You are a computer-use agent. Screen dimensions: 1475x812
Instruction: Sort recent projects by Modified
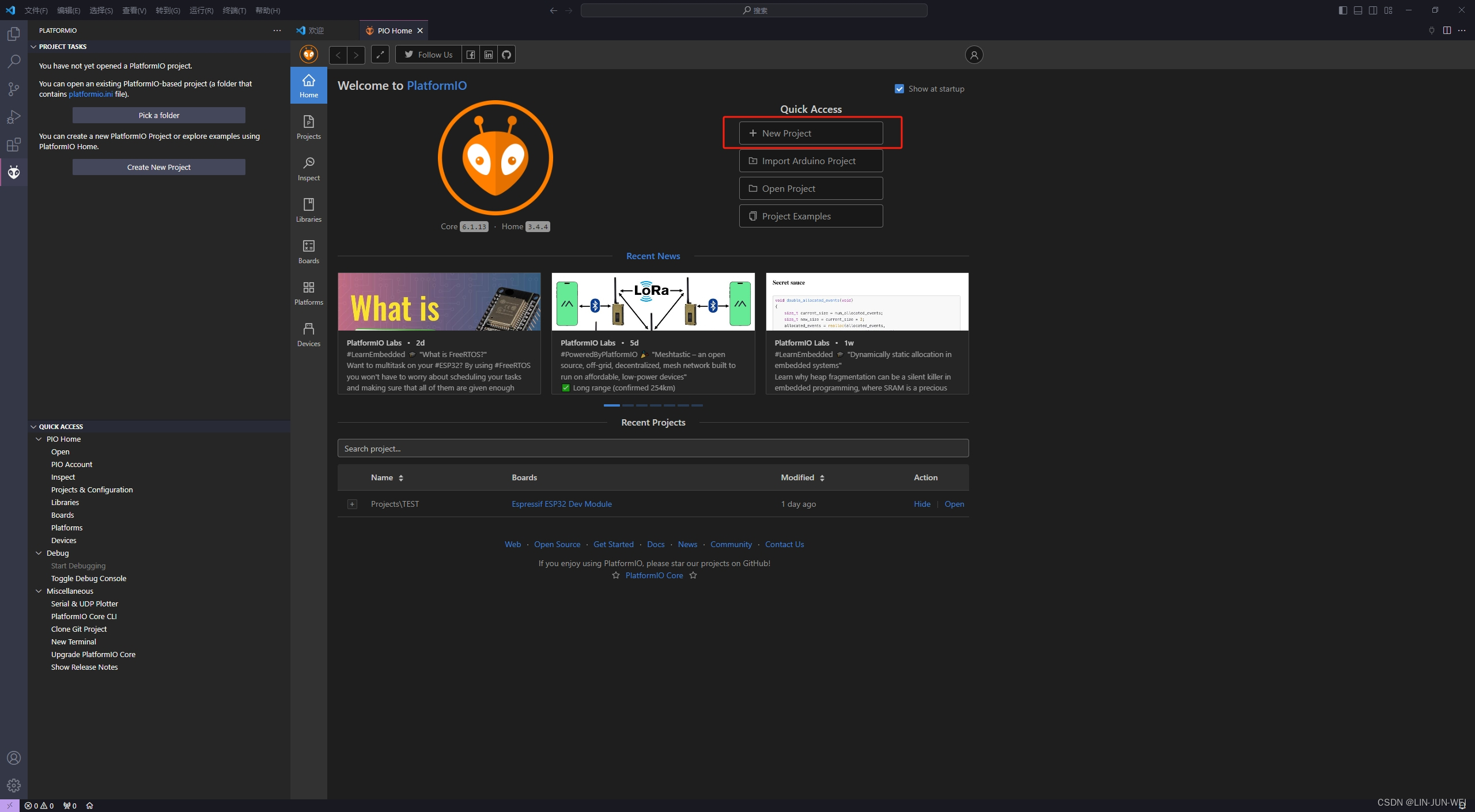coord(803,477)
